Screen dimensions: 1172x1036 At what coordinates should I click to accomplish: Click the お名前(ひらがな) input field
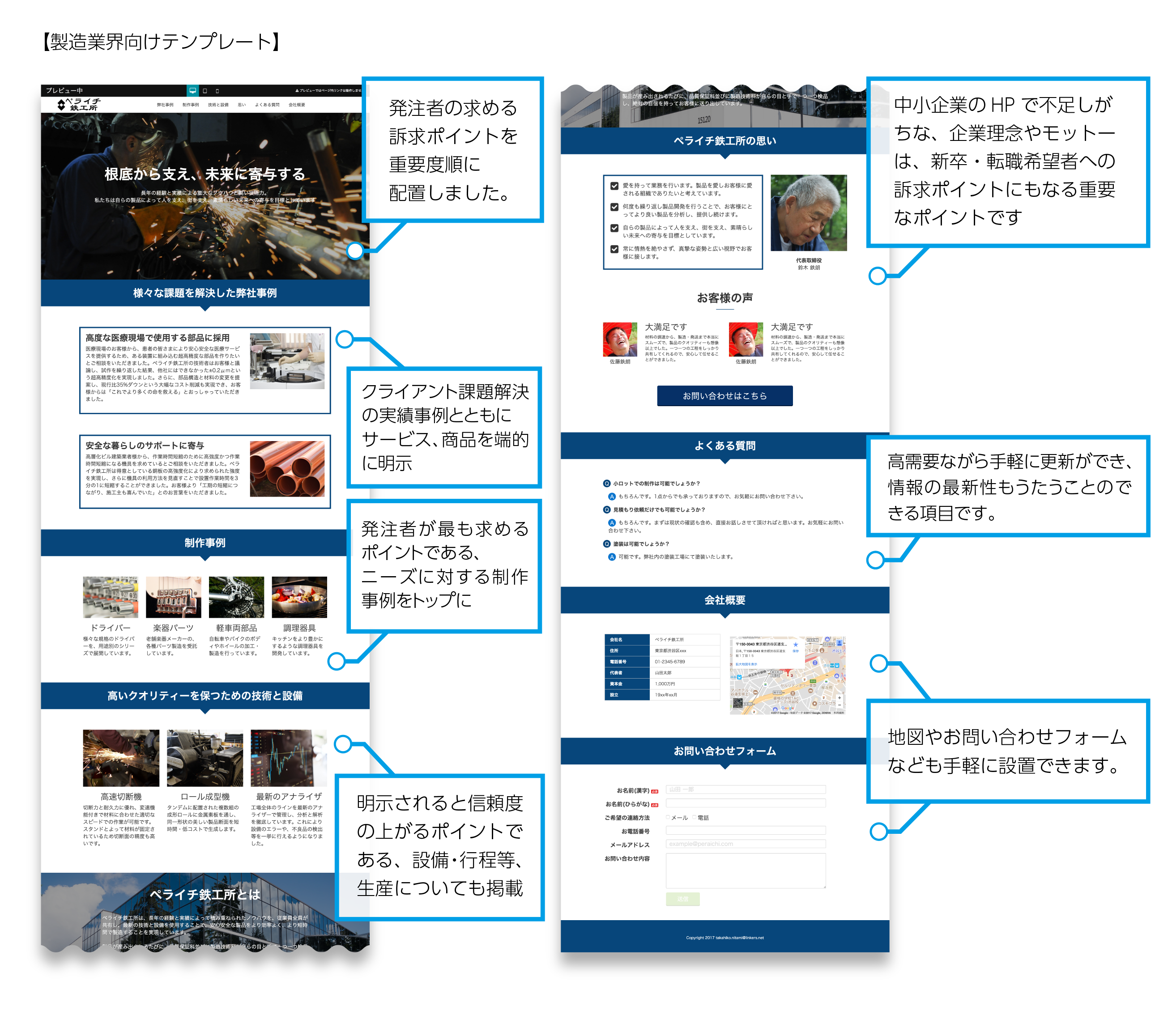pyautogui.click(x=746, y=803)
